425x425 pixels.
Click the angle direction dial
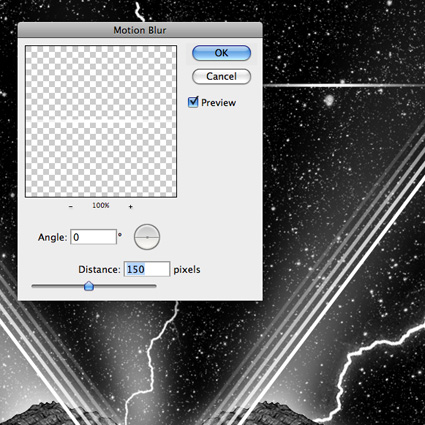[x=147, y=237]
